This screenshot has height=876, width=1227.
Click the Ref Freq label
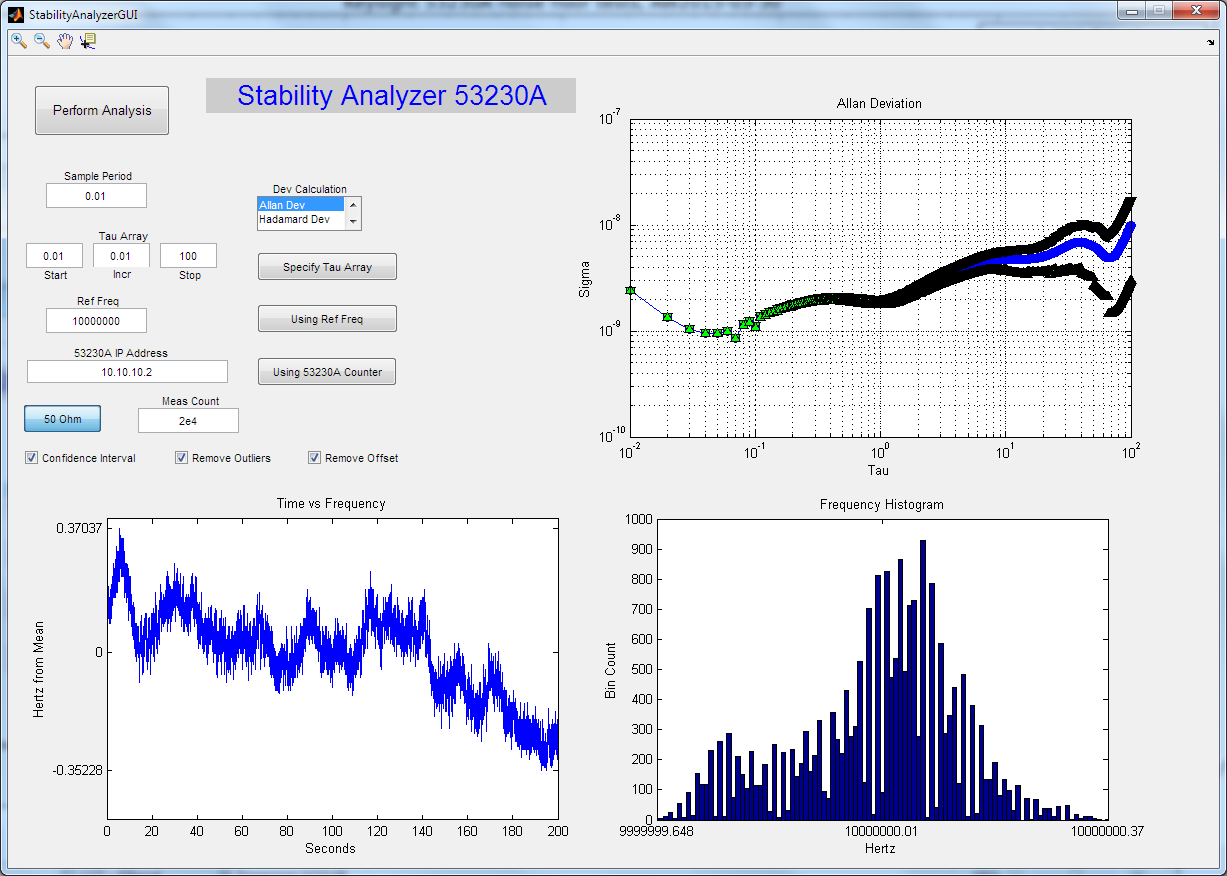[97, 301]
